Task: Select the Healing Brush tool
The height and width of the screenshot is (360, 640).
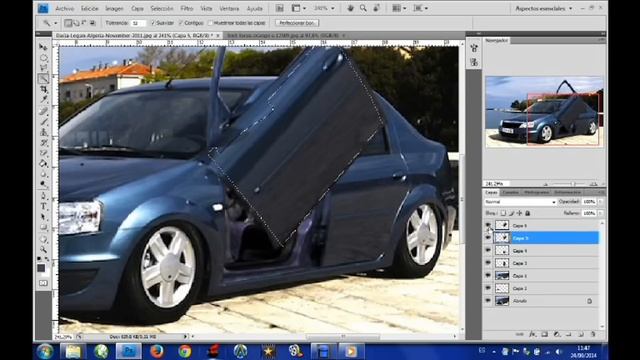Action: [43, 111]
